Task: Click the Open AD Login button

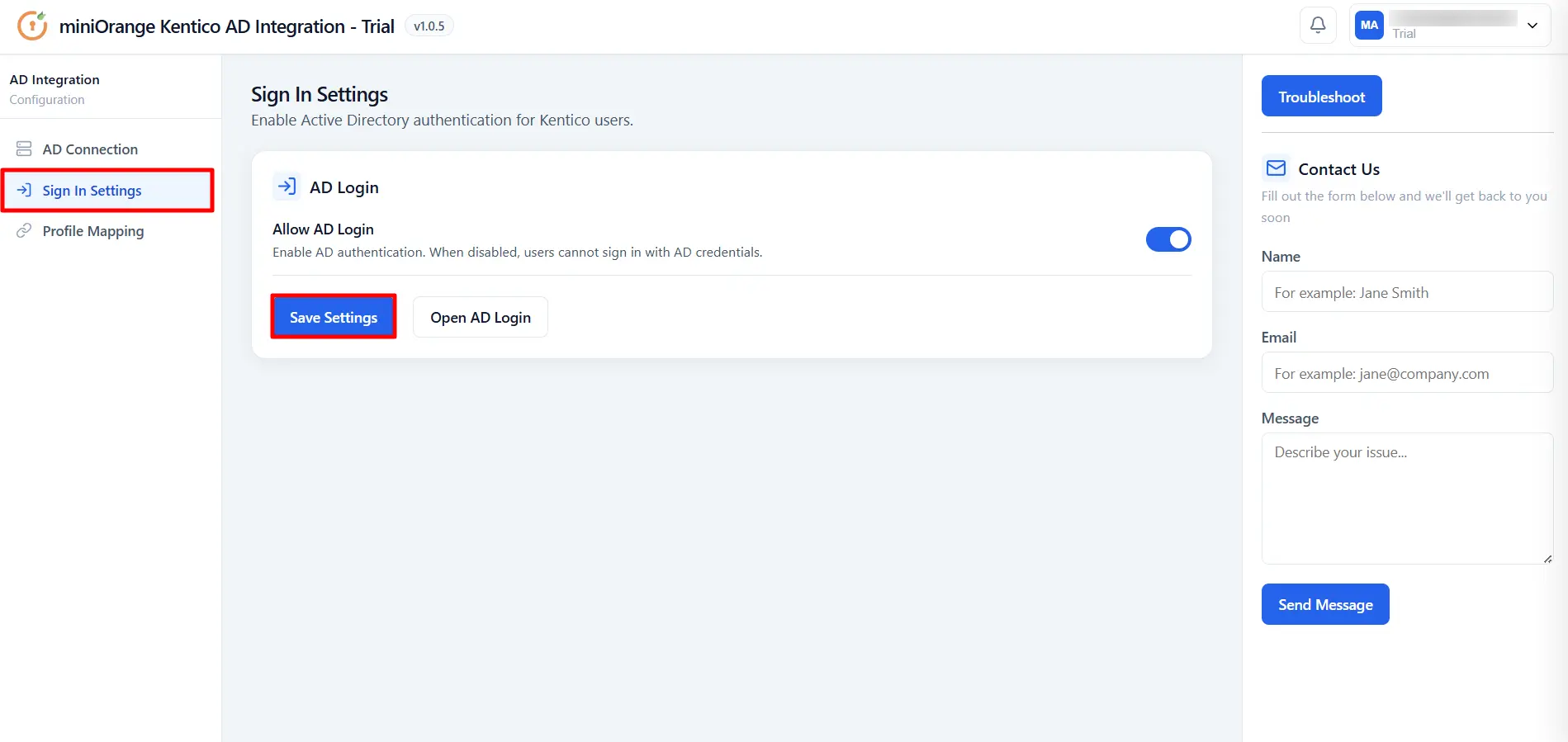Action: [481, 317]
